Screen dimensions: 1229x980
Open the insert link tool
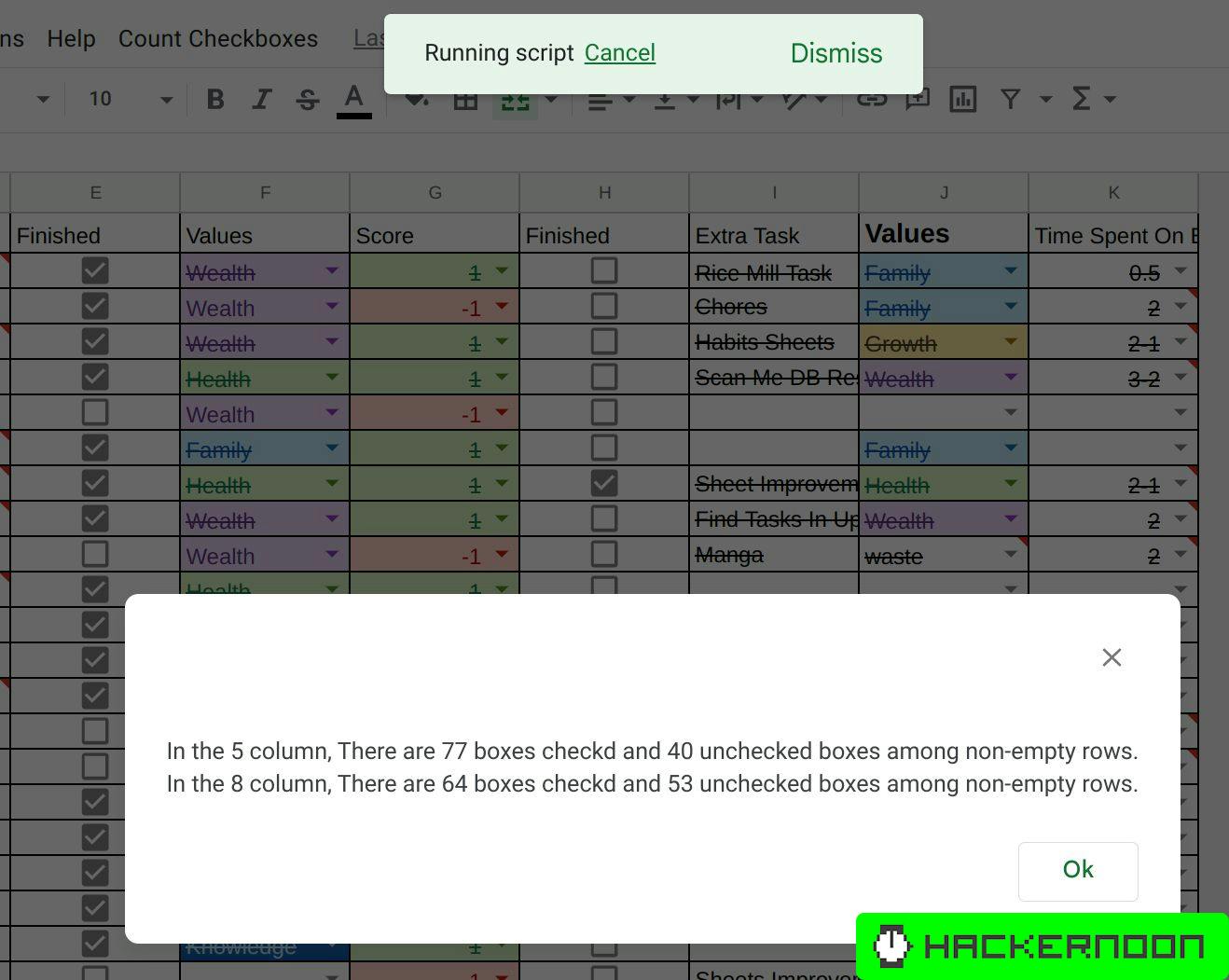click(872, 98)
